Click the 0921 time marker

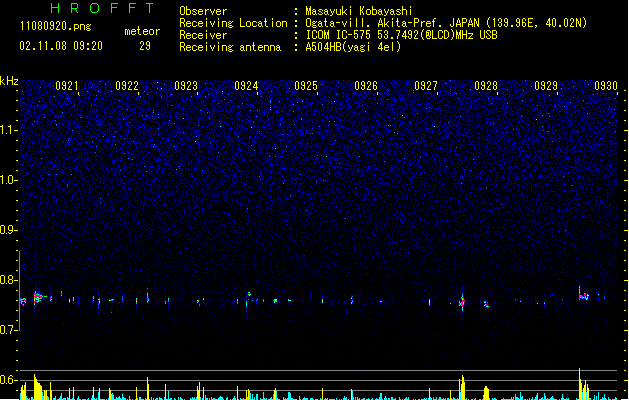click(67, 86)
